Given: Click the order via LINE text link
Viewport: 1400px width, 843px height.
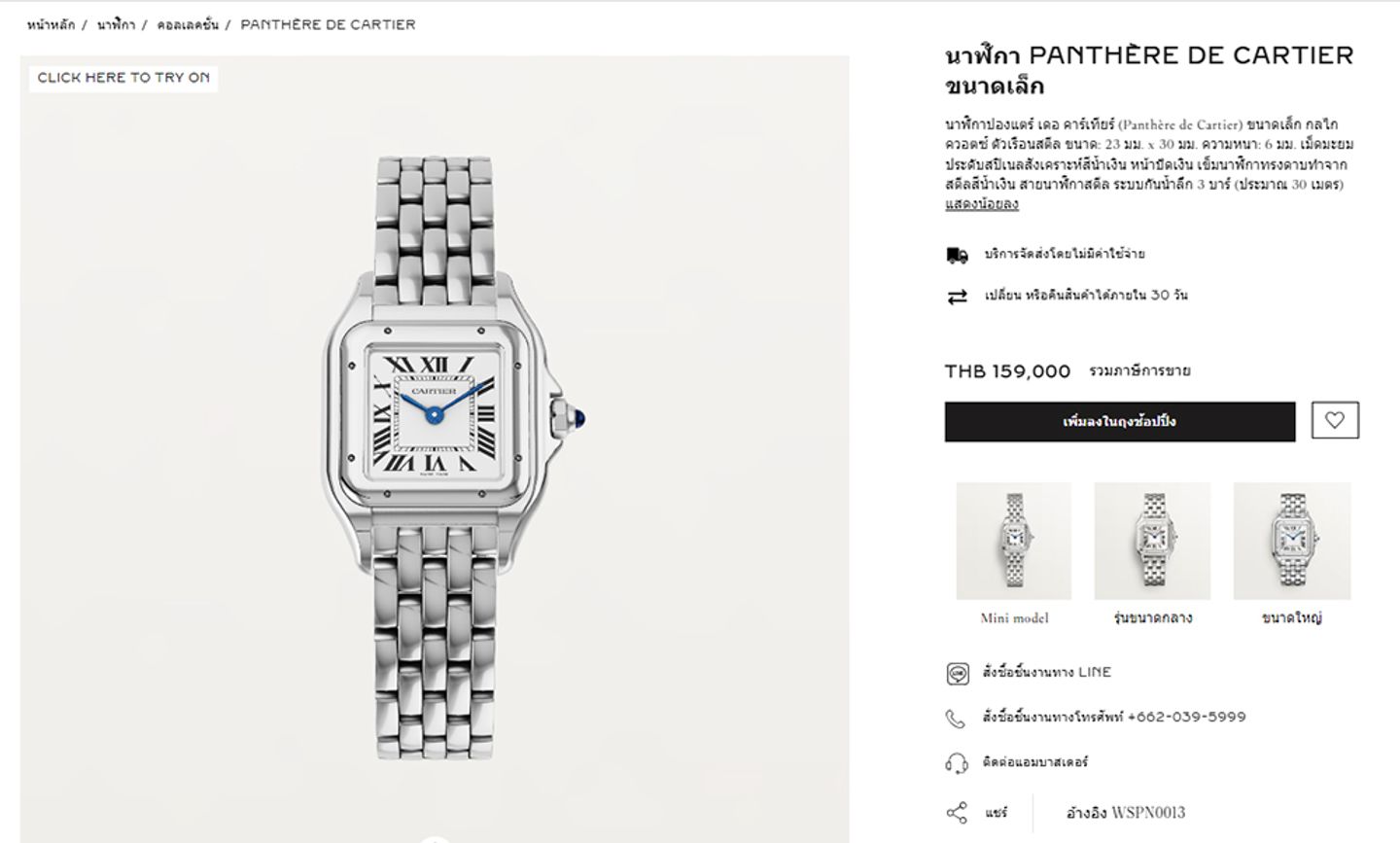Looking at the screenshot, I should point(1047,672).
